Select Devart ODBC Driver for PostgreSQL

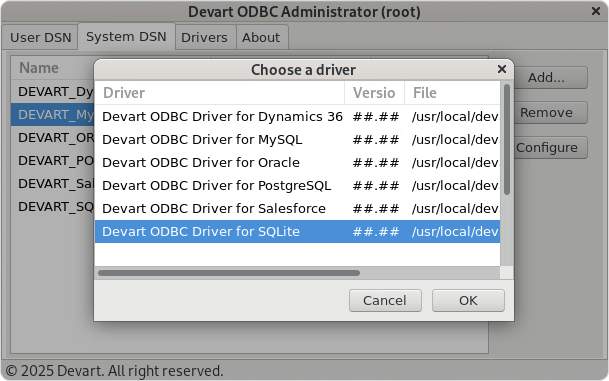298,185
